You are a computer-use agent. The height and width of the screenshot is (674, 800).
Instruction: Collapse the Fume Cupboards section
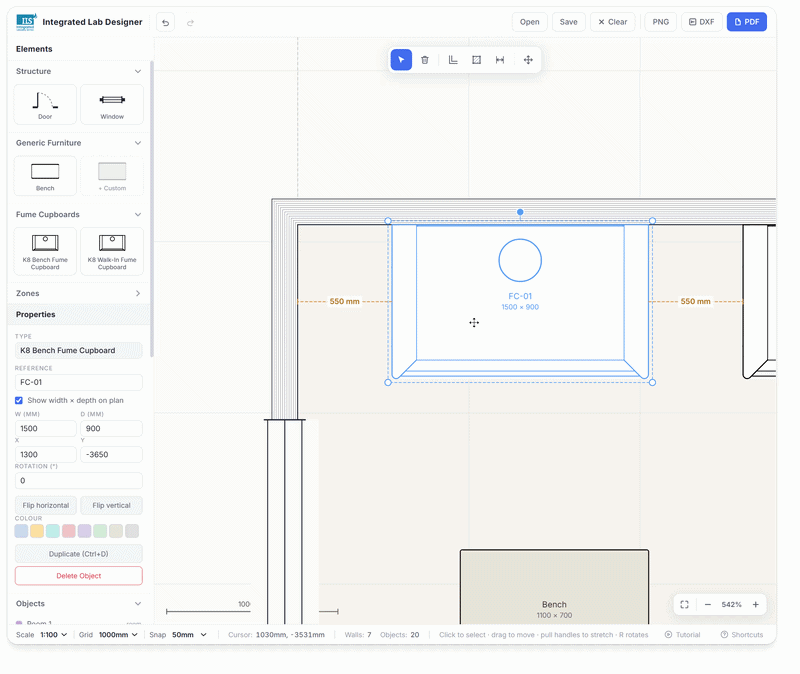(x=138, y=214)
